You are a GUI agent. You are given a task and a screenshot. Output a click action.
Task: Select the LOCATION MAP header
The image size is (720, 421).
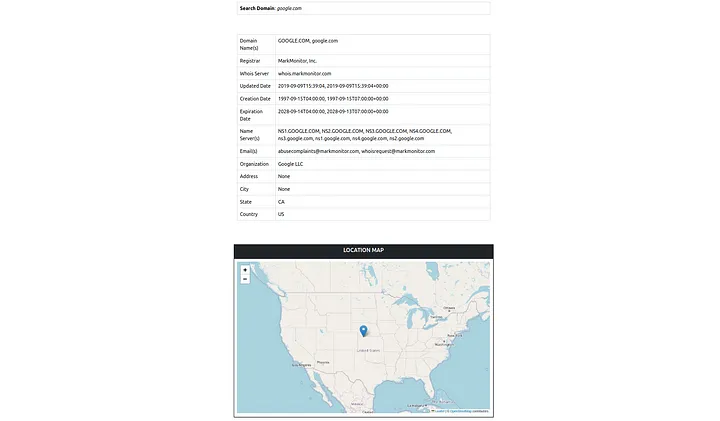click(x=363, y=250)
